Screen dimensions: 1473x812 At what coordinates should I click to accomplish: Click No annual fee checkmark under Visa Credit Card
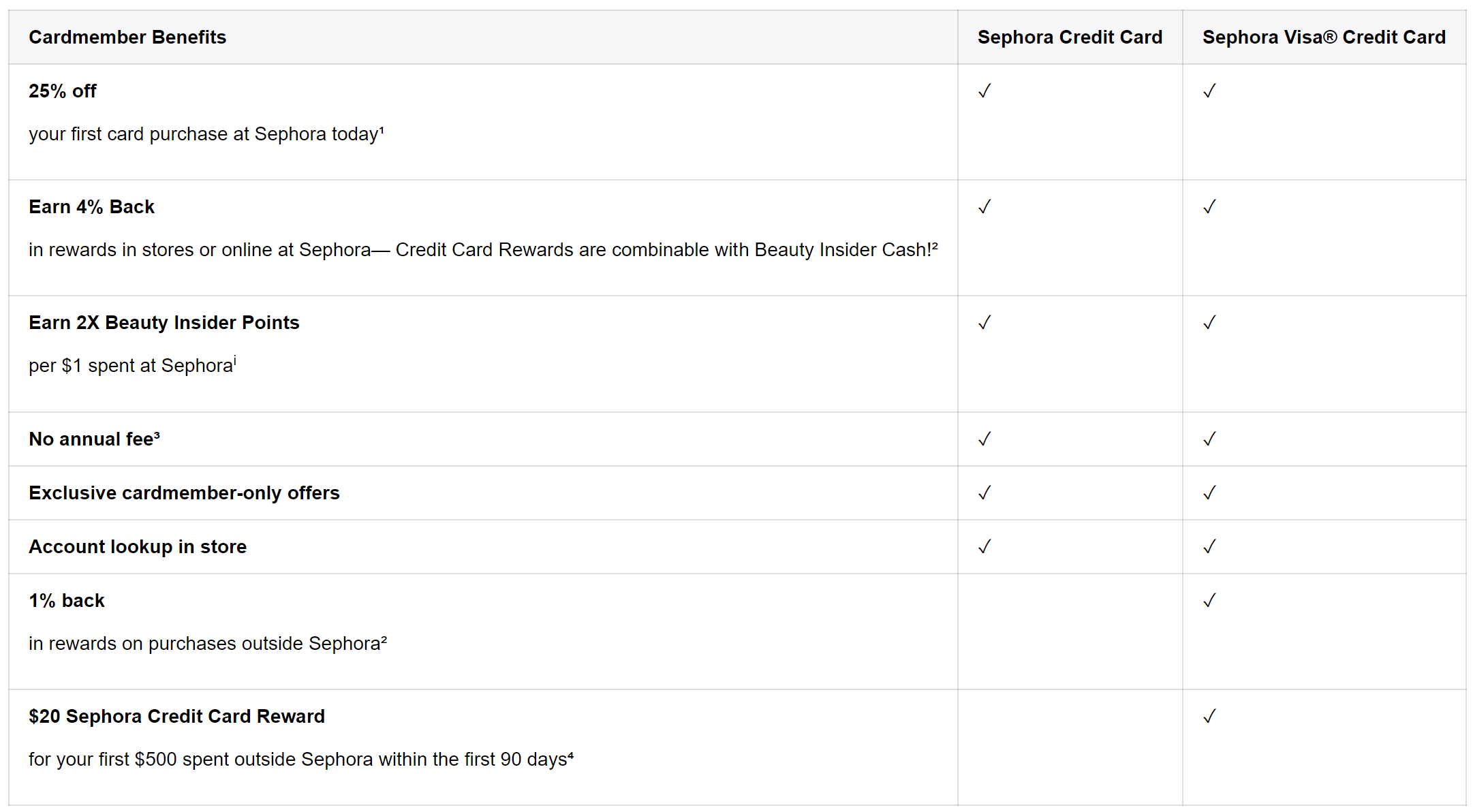coord(1209,439)
